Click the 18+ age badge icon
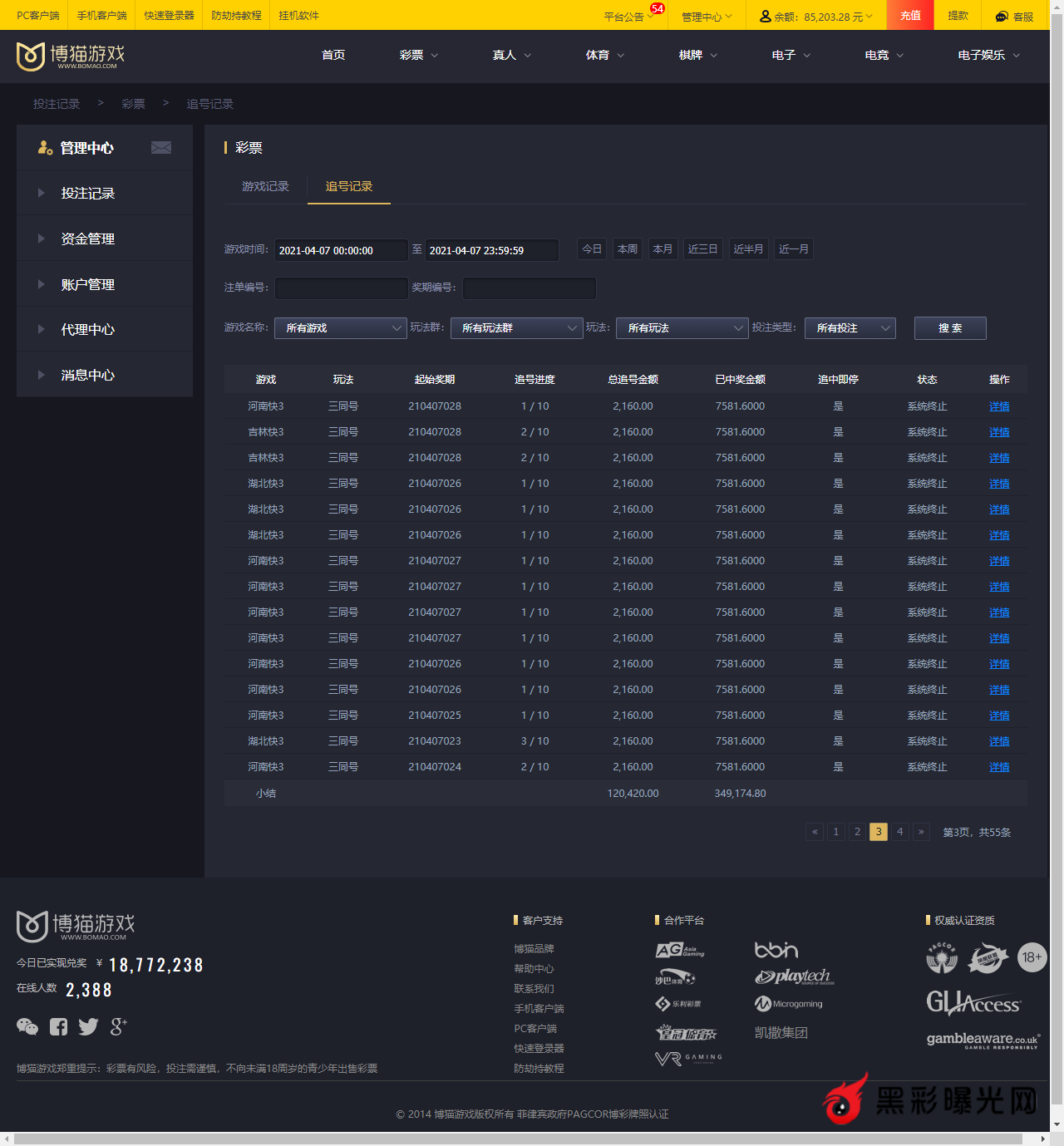Image resolution: width=1064 pixels, height=1146 pixels. click(x=1032, y=957)
